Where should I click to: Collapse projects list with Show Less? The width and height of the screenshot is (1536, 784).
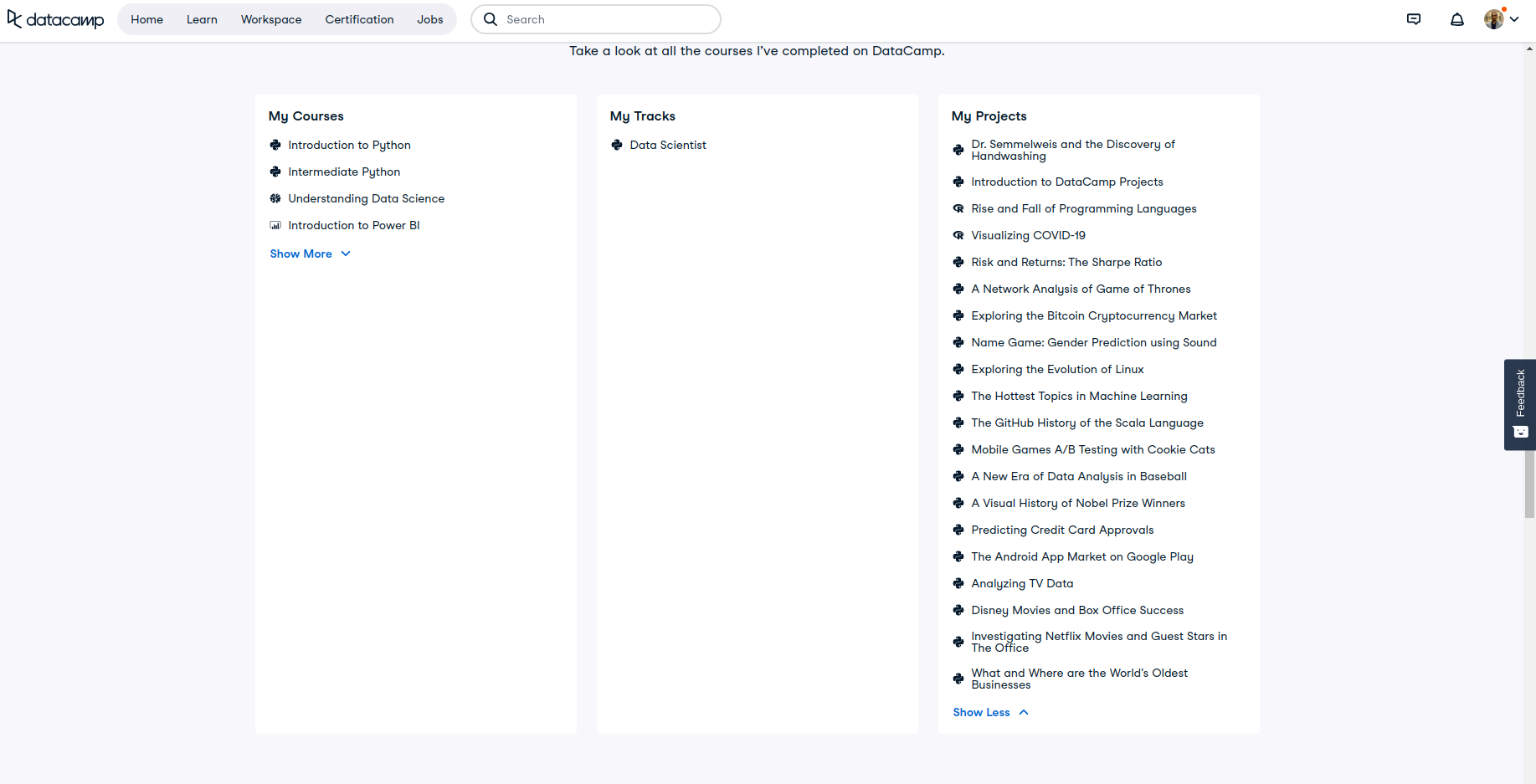[x=990, y=712]
